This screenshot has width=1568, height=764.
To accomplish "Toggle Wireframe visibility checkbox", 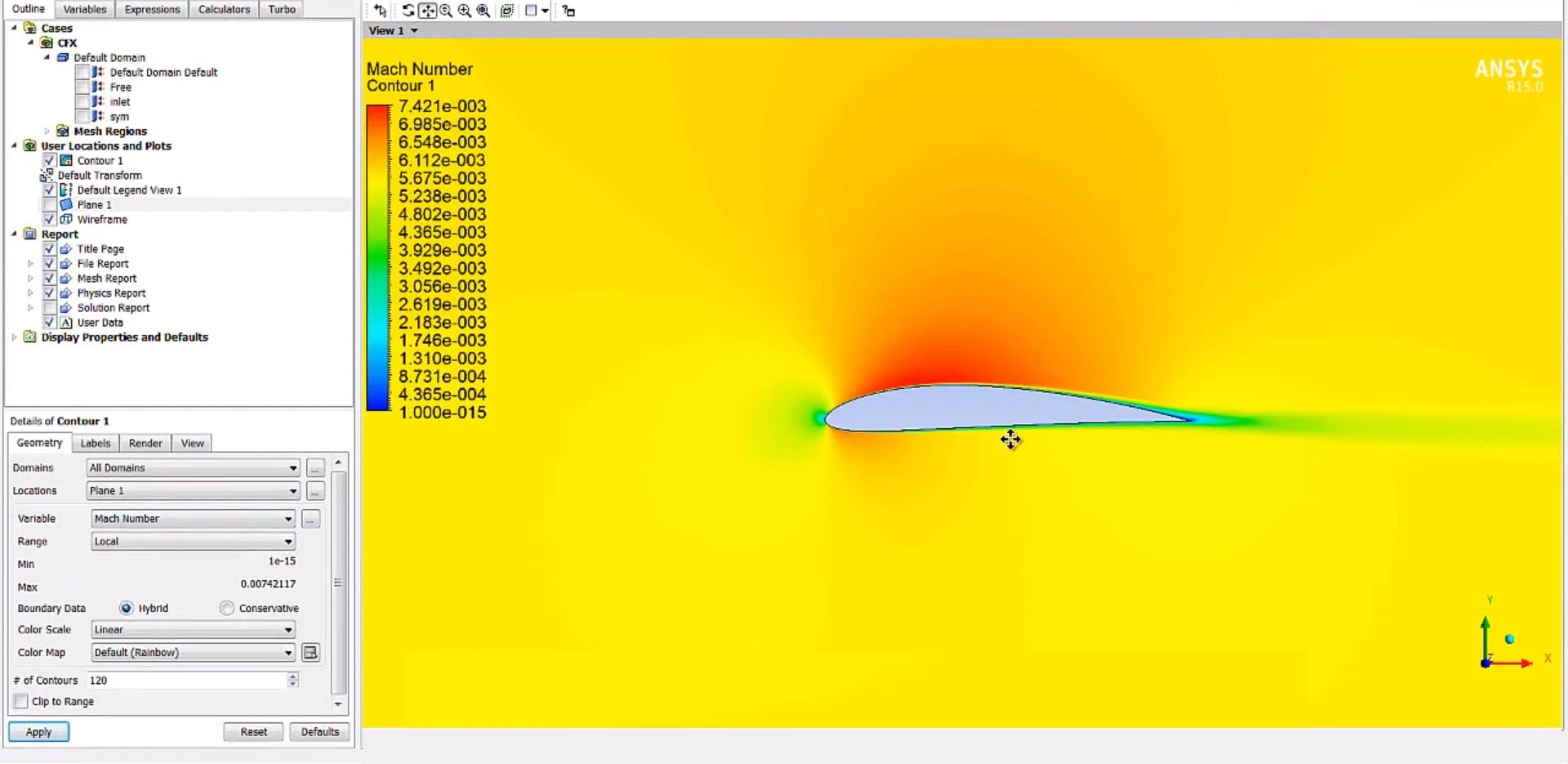I will click(49, 219).
